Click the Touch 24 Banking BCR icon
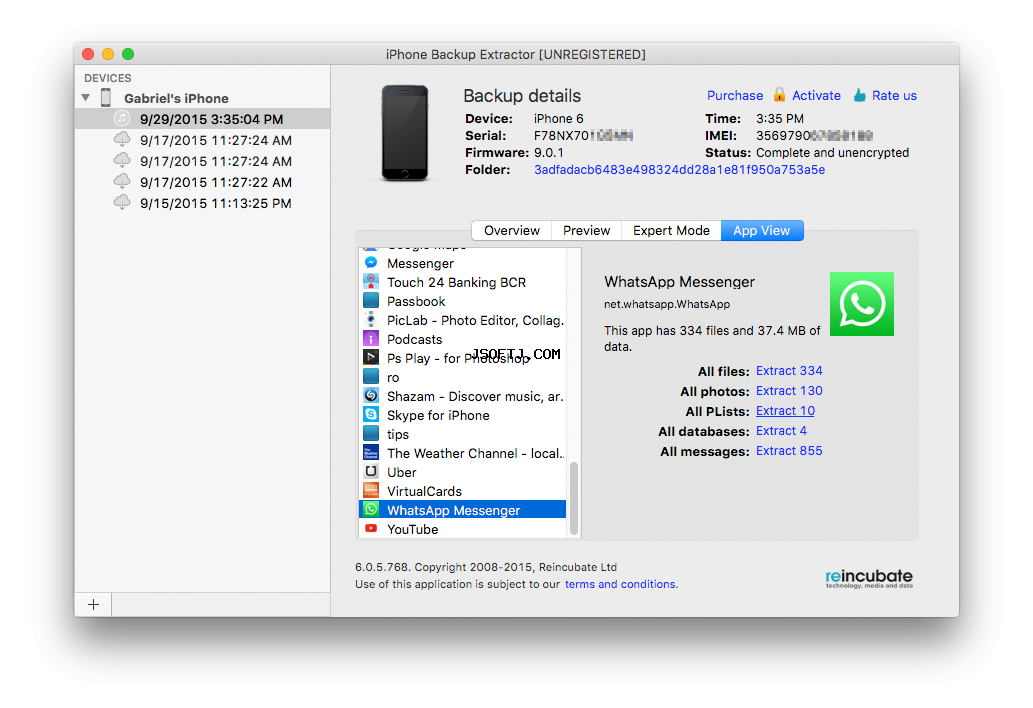The height and width of the screenshot is (708, 1033). pos(371,282)
